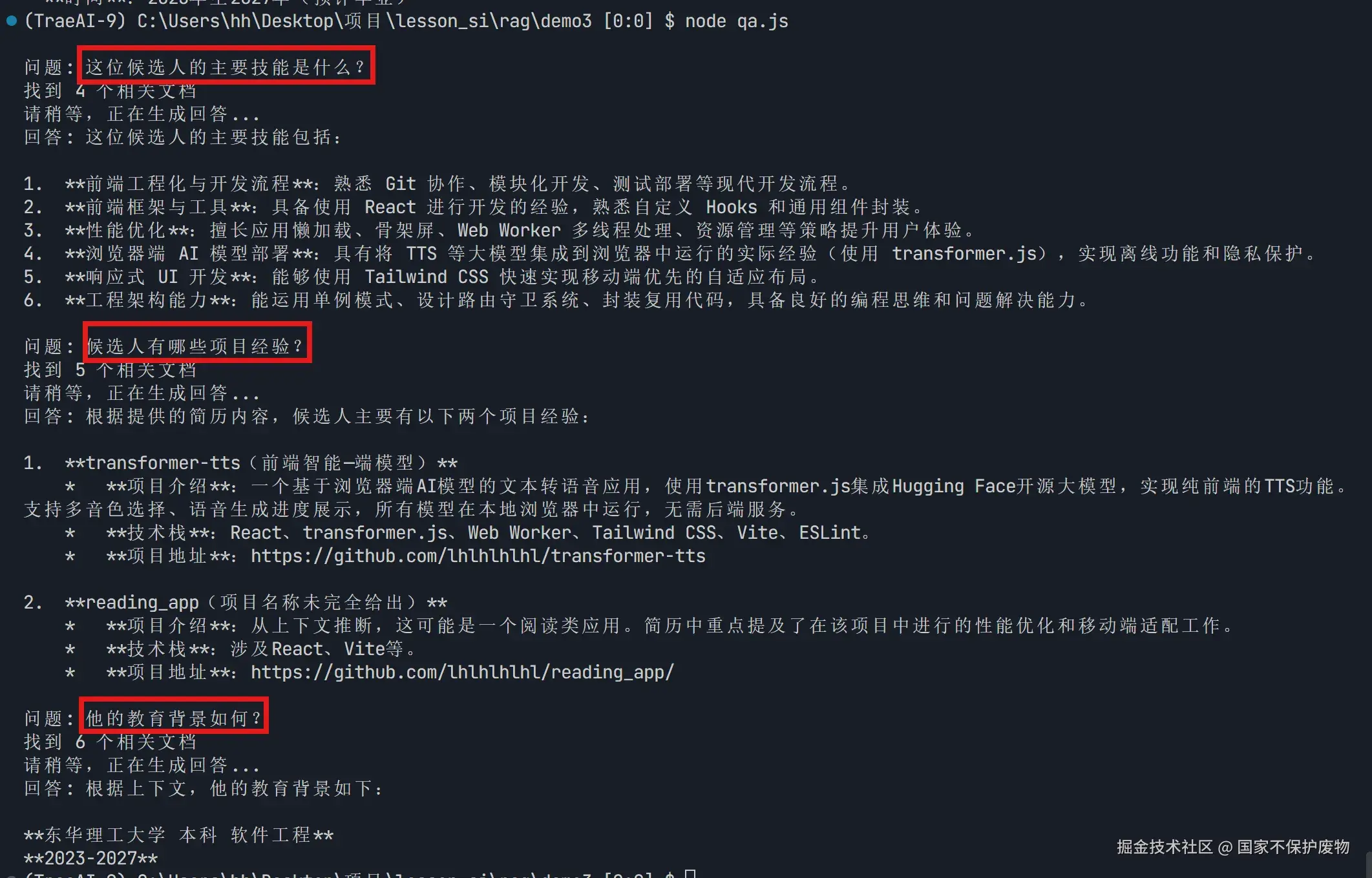Click the 'node qa.js' command text
1372x878 pixels.
click(x=737, y=21)
